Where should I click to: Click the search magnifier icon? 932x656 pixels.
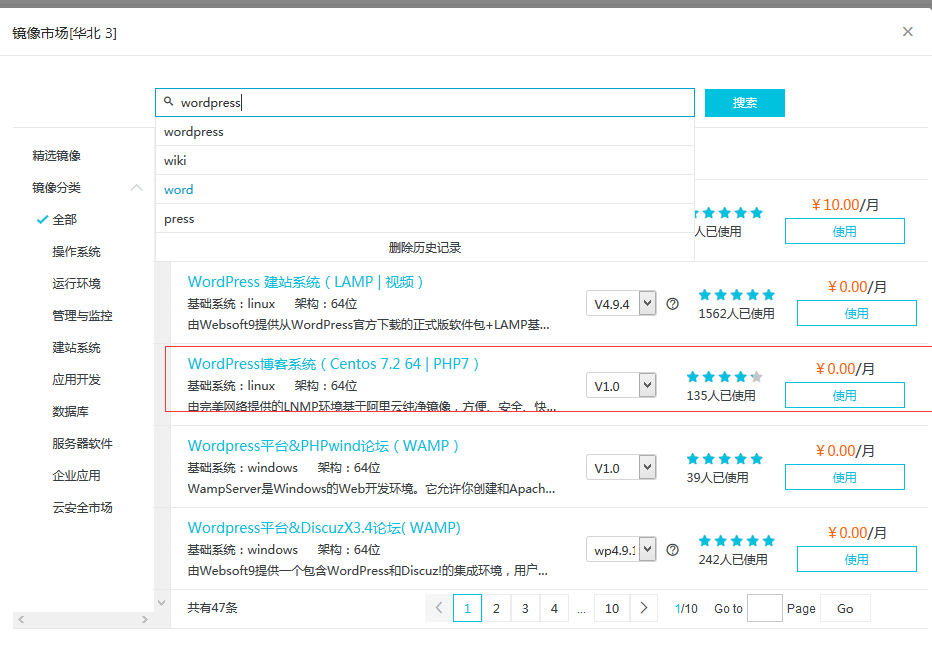[x=169, y=102]
